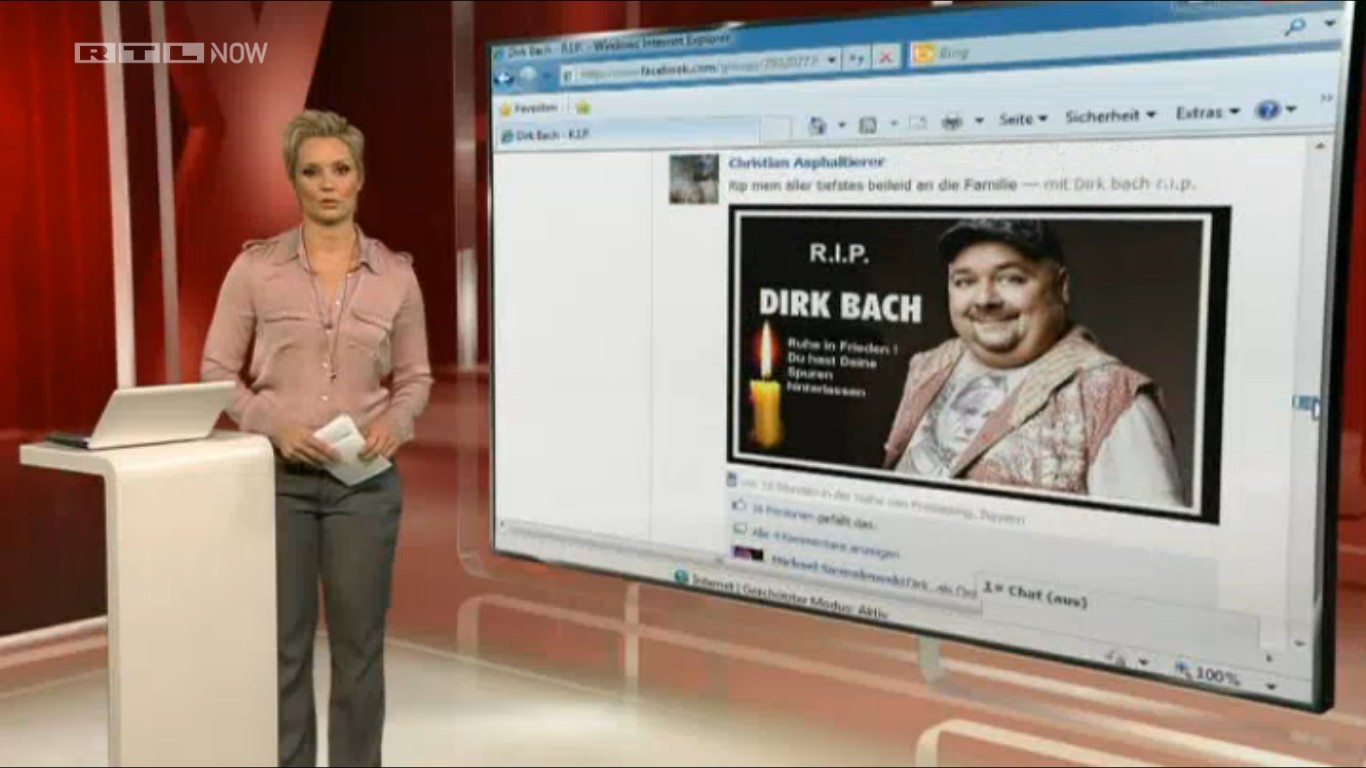Open Christian Asphaltierer's profile link
This screenshot has height=768, width=1366.
click(806, 162)
